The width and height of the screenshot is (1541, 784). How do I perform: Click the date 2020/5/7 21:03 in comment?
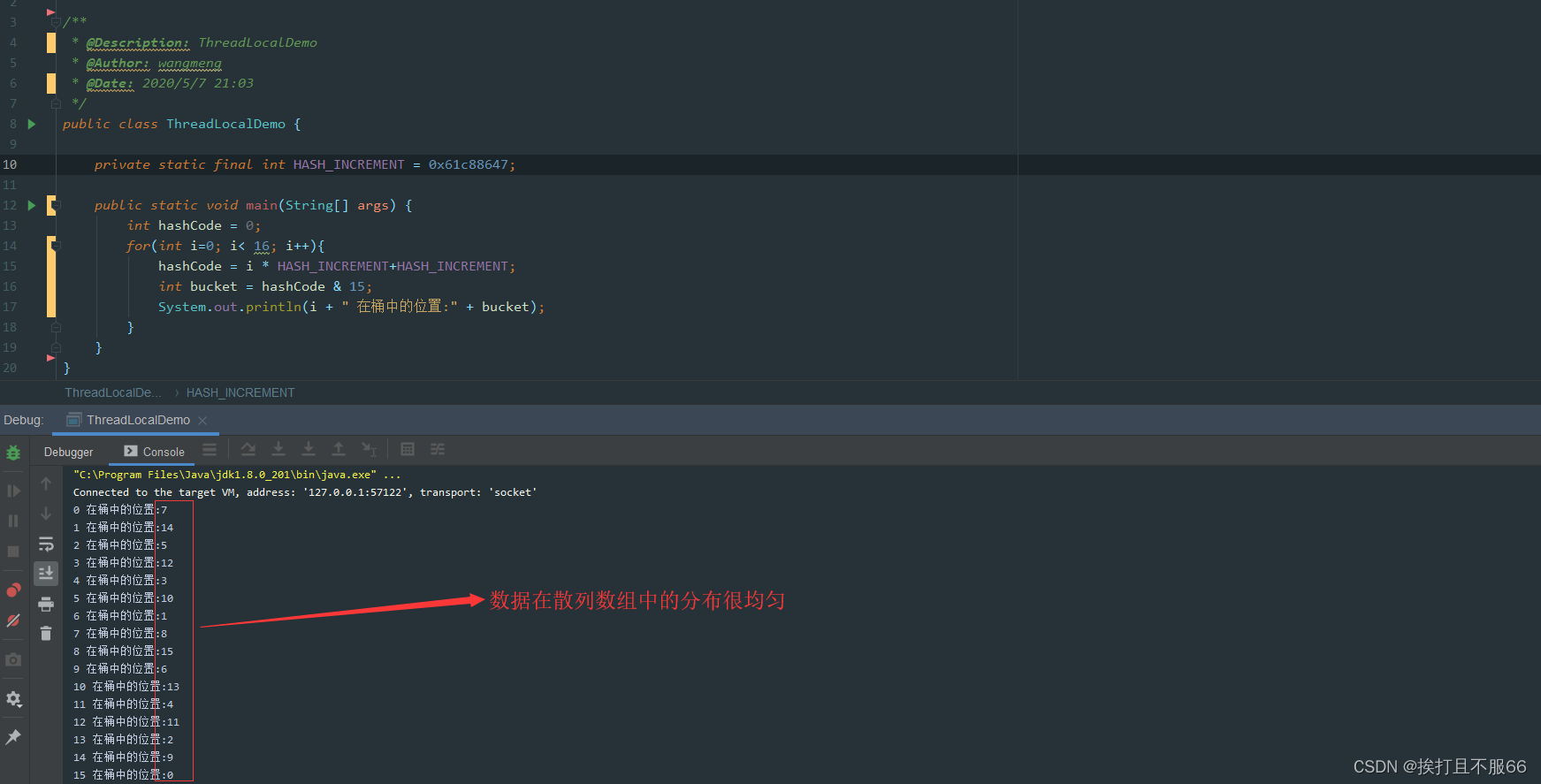click(198, 83)
